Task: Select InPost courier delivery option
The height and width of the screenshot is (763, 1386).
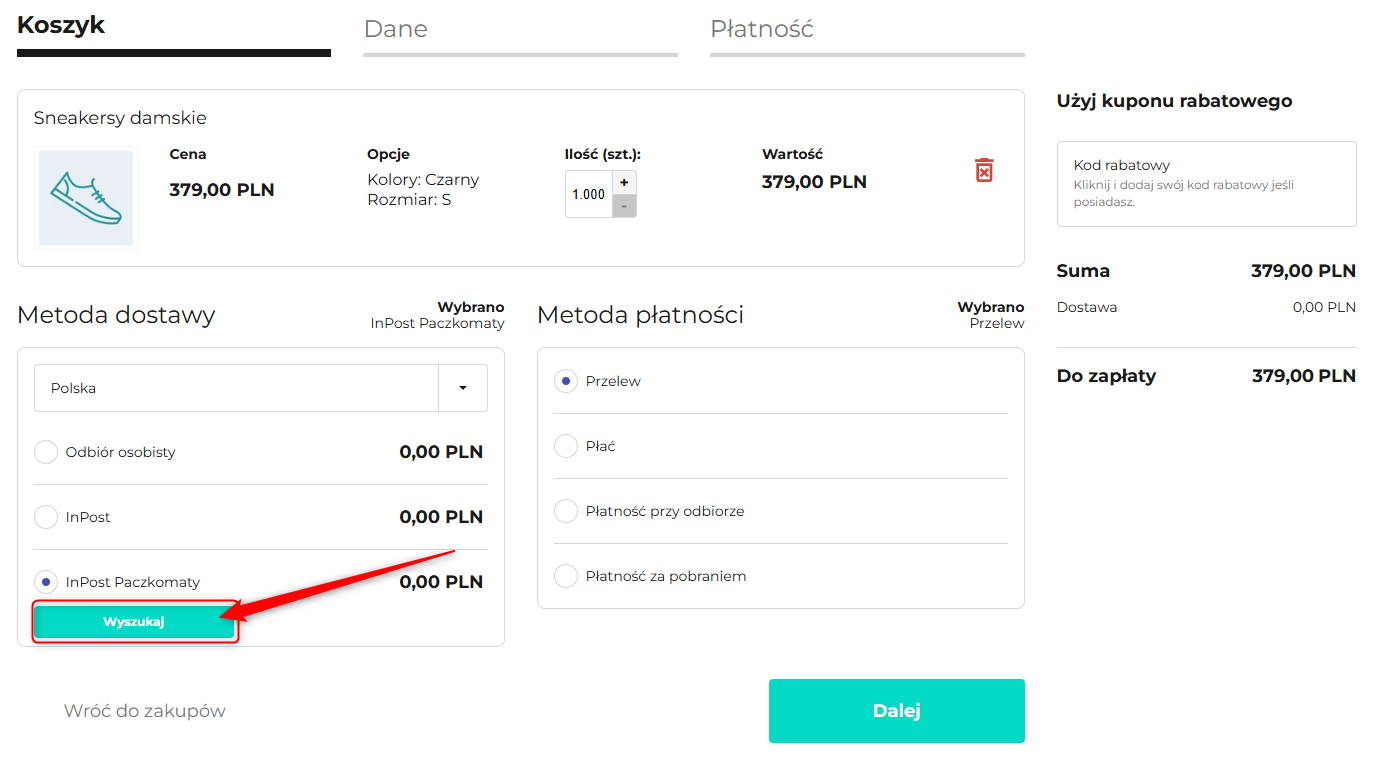Action: pos(46,517)
